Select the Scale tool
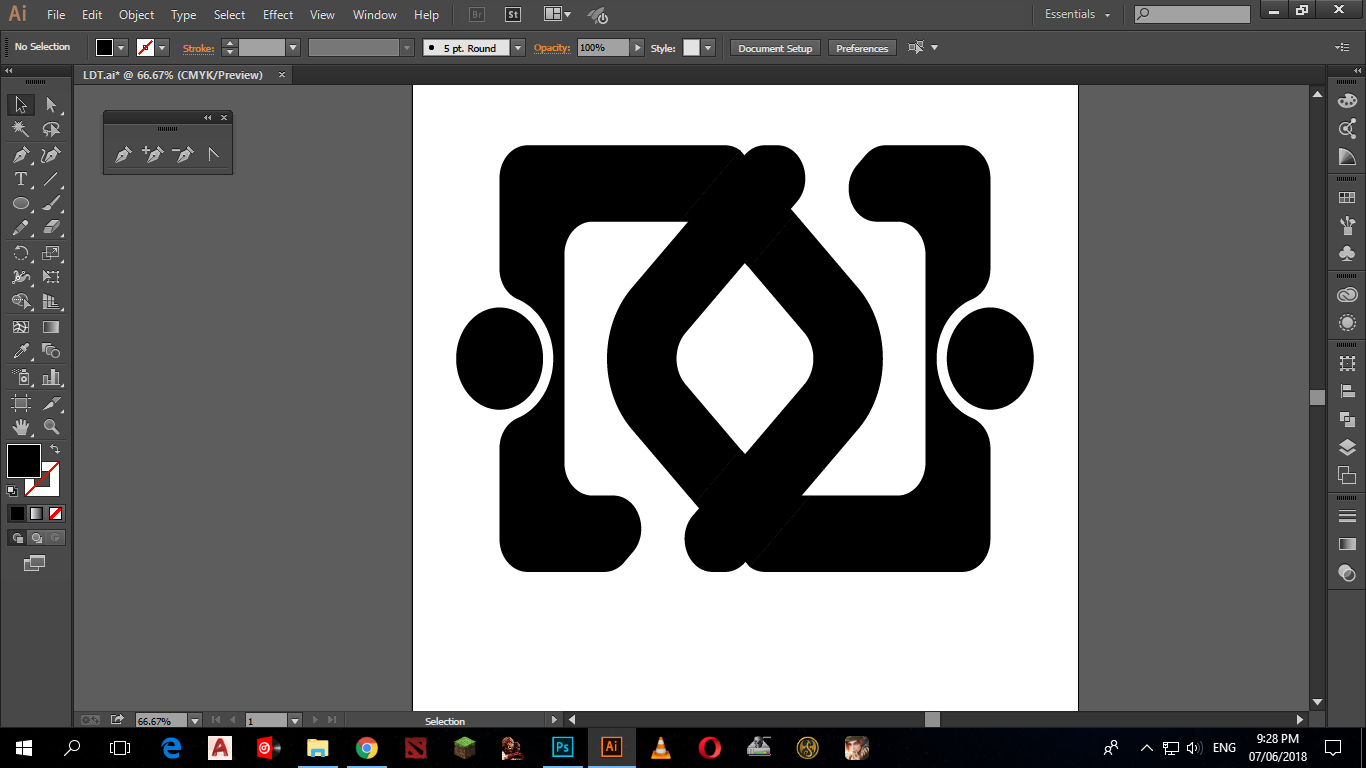1366x768 pixels. tap(51, 253)
